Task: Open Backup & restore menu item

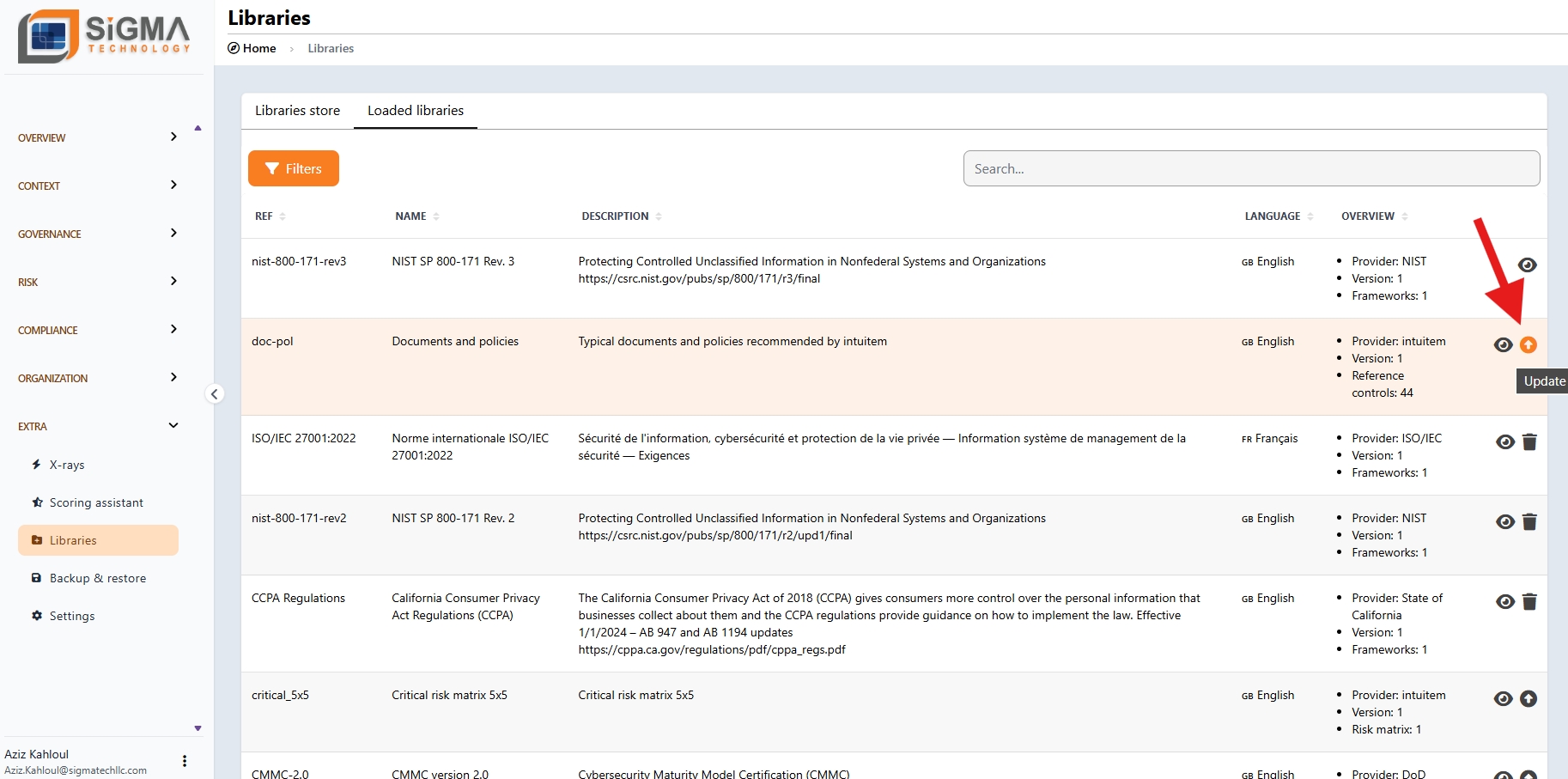Action: (x=97, y=578)
